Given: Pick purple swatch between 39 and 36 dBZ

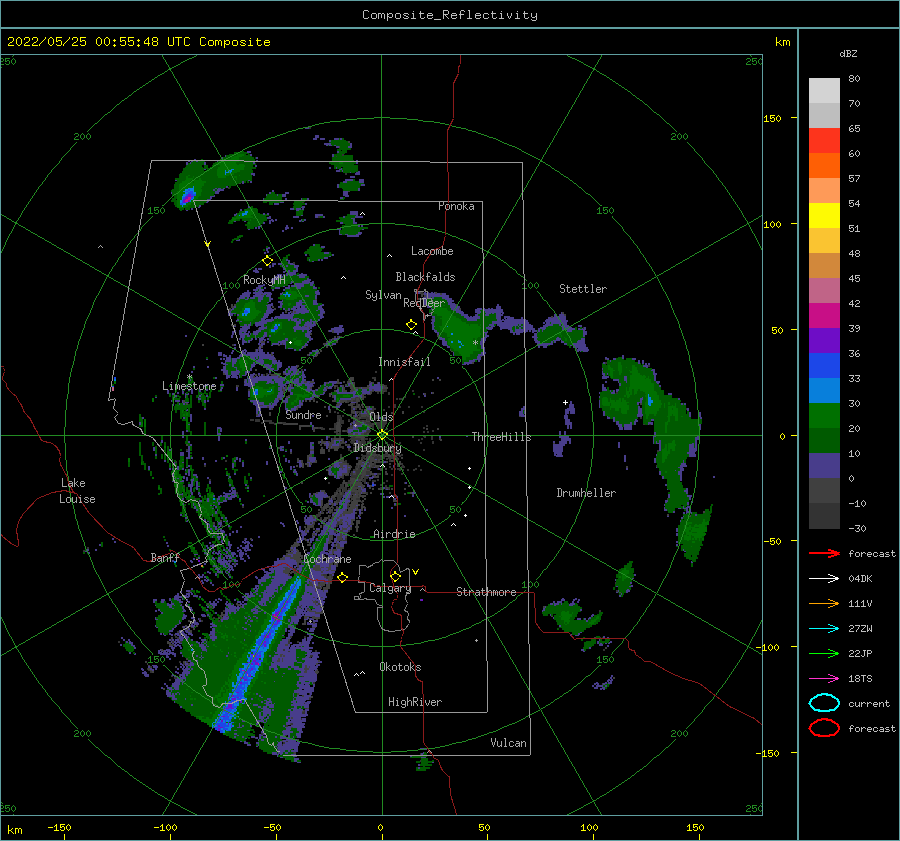Looking at the screenshot, I should click(824, 340).
